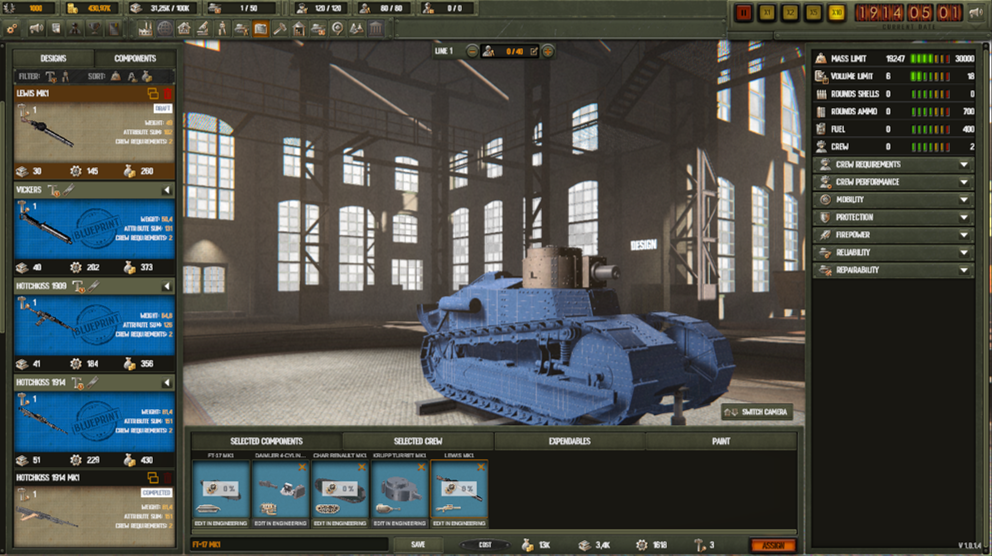The height and width of the screenshot is (556, 992).
Task: Expand the Crew Requirements panel
Action: click(x=893, y=164)
